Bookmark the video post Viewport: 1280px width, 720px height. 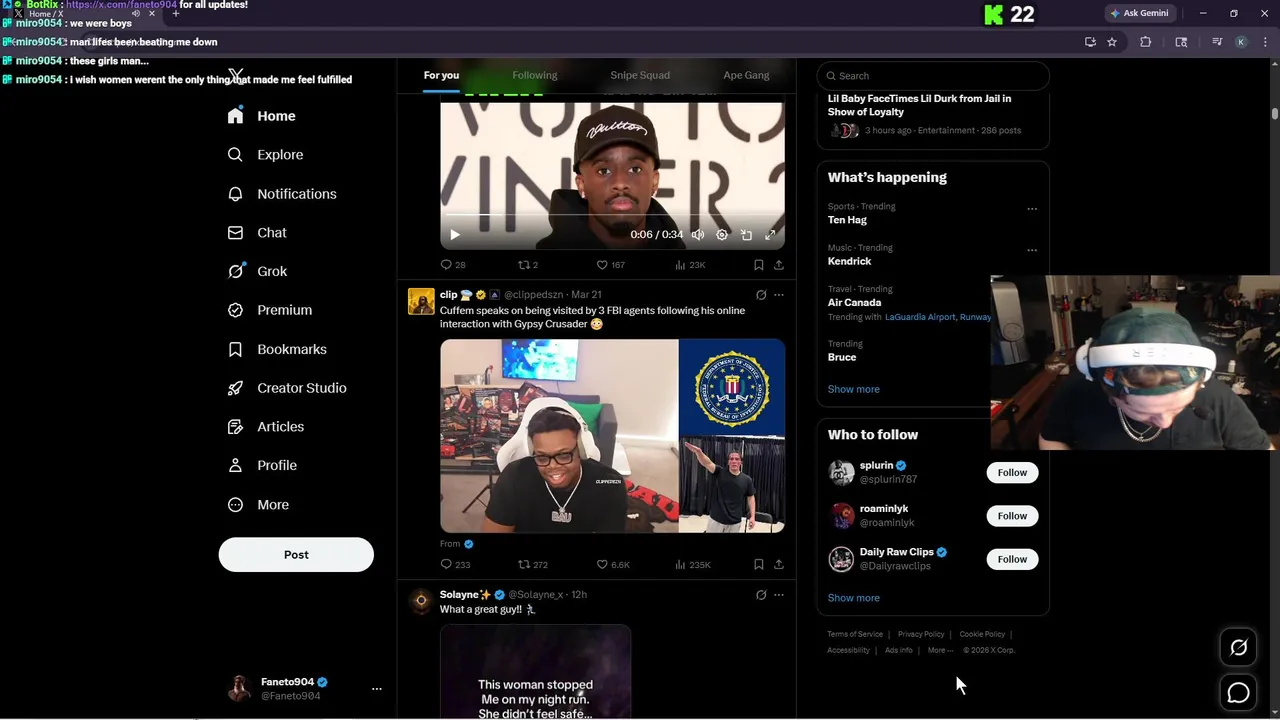[759, 265]
